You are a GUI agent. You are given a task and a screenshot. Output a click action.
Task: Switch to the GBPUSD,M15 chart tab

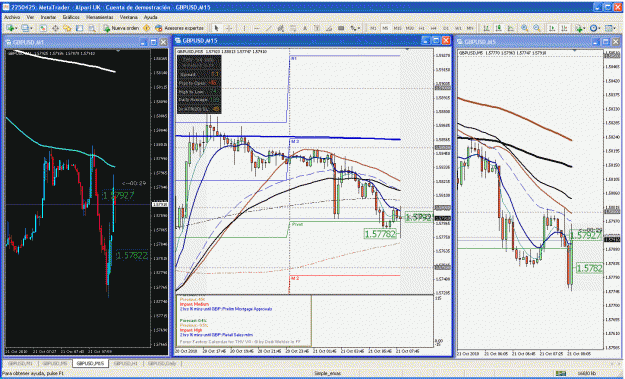click(x=90, y=363)
